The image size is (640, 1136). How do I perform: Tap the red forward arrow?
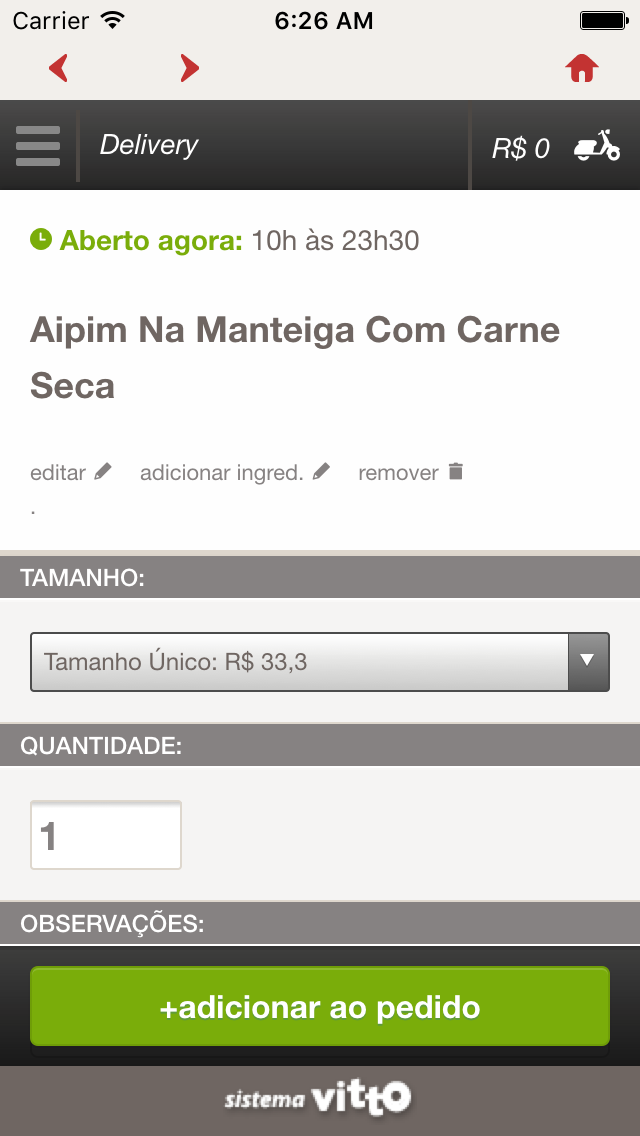pyautogui.click(x=189, y=68)
